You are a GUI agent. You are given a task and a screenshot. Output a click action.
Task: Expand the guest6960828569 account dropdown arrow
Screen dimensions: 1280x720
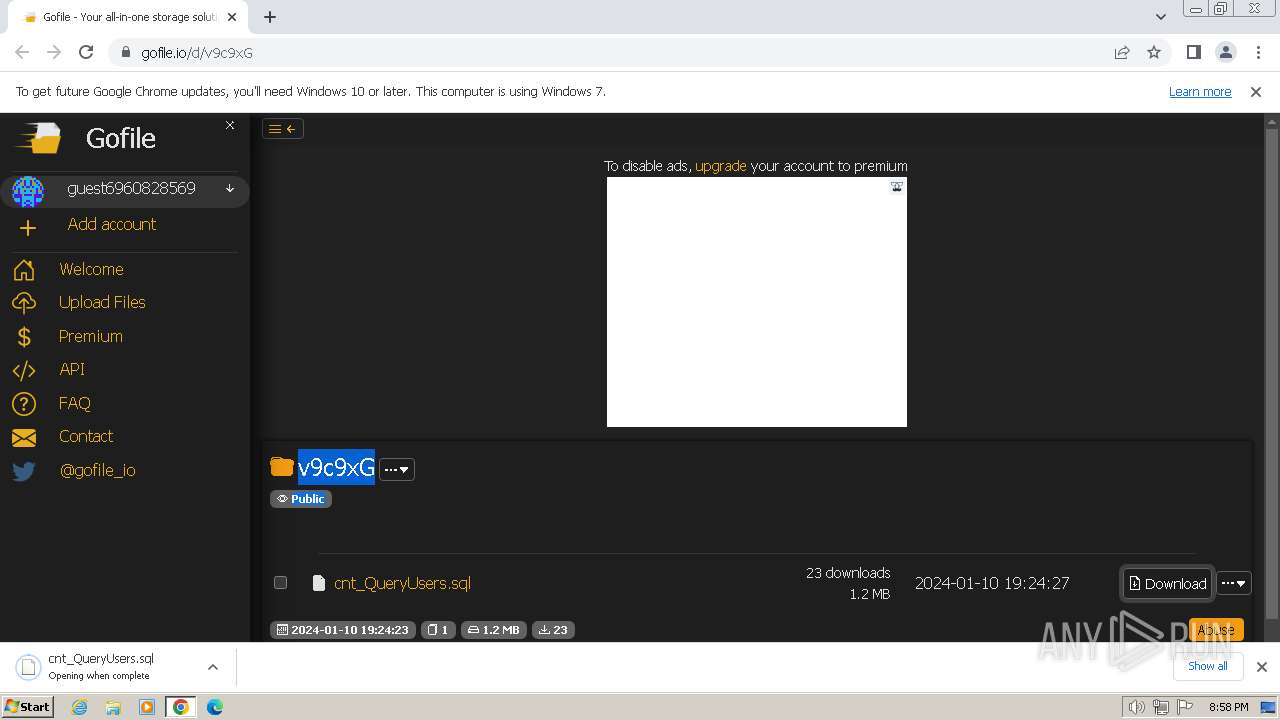coord(230,188)
